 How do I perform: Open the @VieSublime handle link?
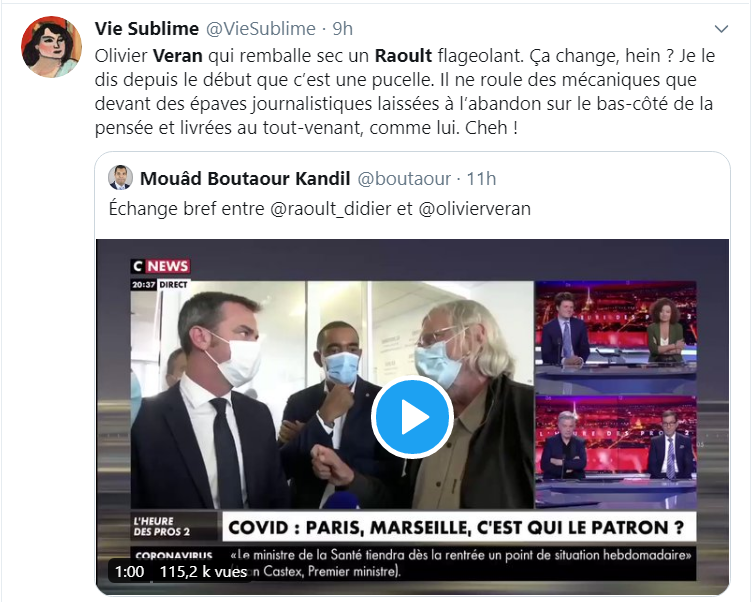point(261,29)
